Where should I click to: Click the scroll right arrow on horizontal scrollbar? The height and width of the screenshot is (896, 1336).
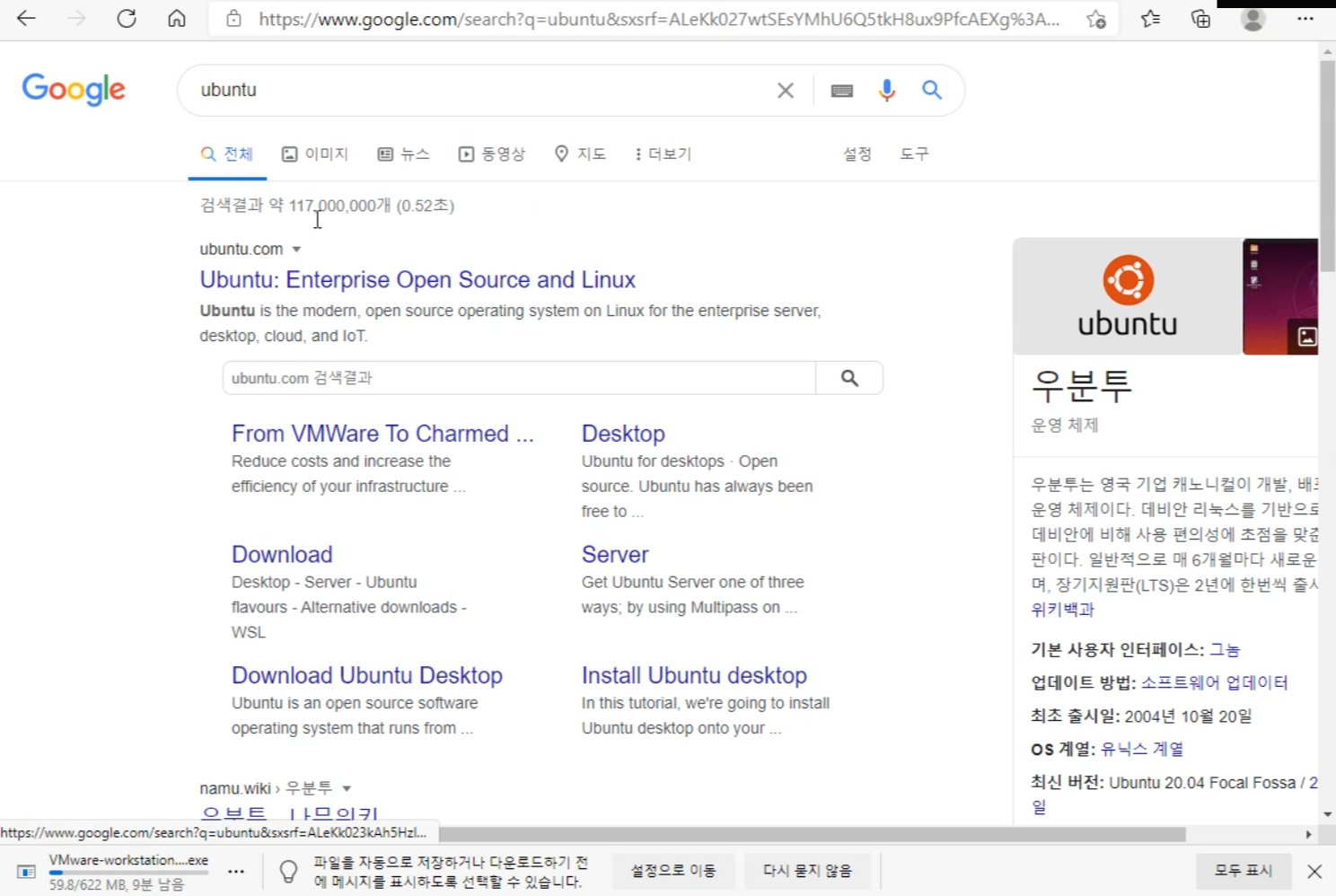(1308, 835)
